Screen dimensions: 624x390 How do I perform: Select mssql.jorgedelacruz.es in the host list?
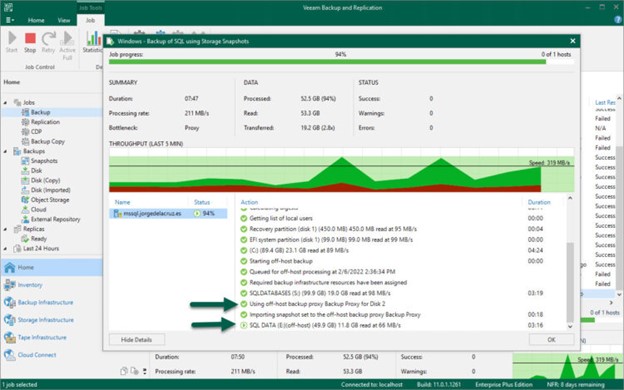click(168, 214)
